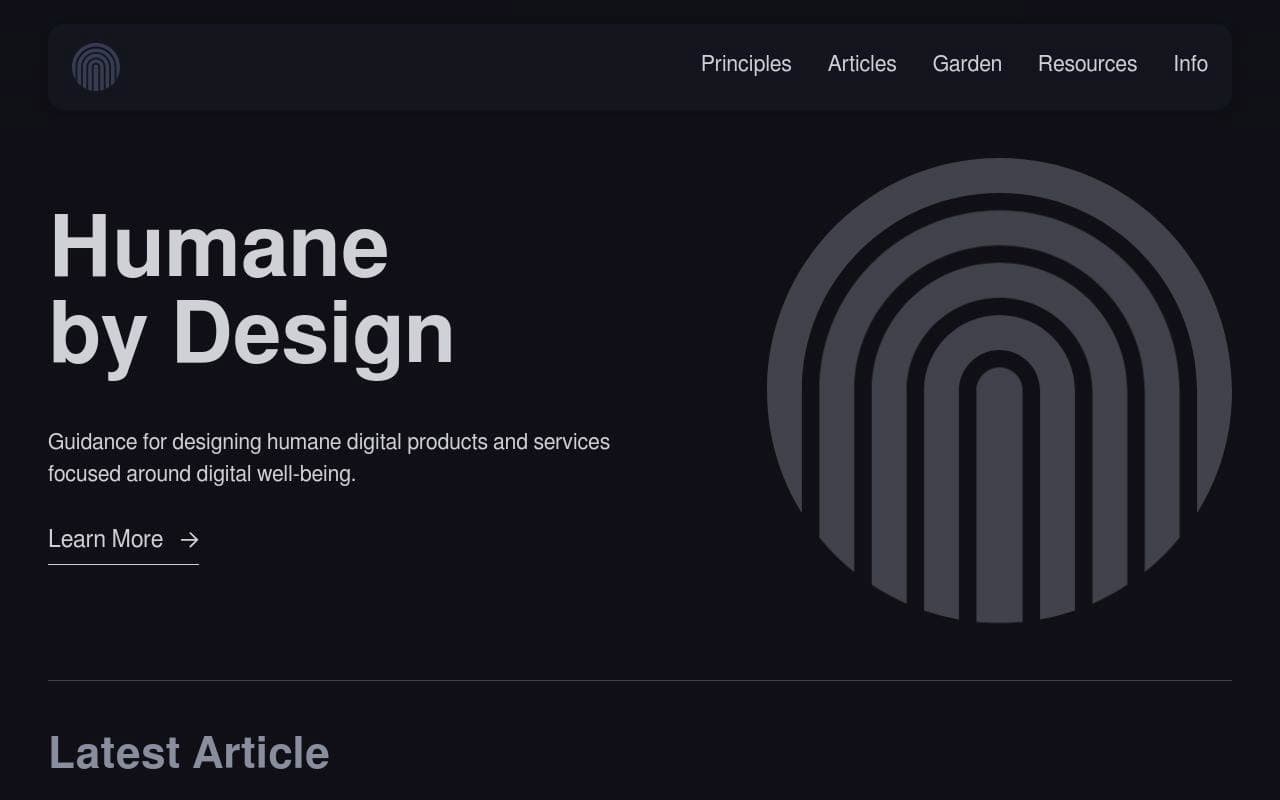
Task: Click the center arch of the fingerprint graphic
Action: (1000, 480)
